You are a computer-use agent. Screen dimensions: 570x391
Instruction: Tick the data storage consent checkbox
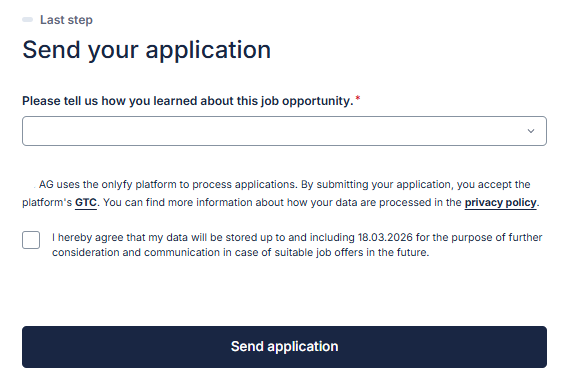point(31,240)
